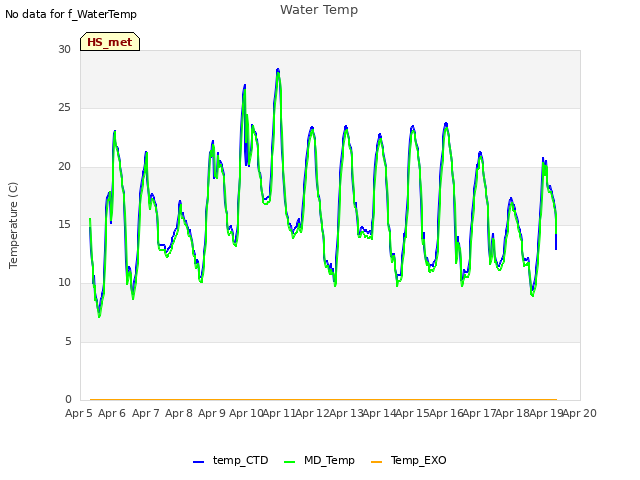
Task: Click the highest peak near Apr 11
Action: tap(278, 70)
